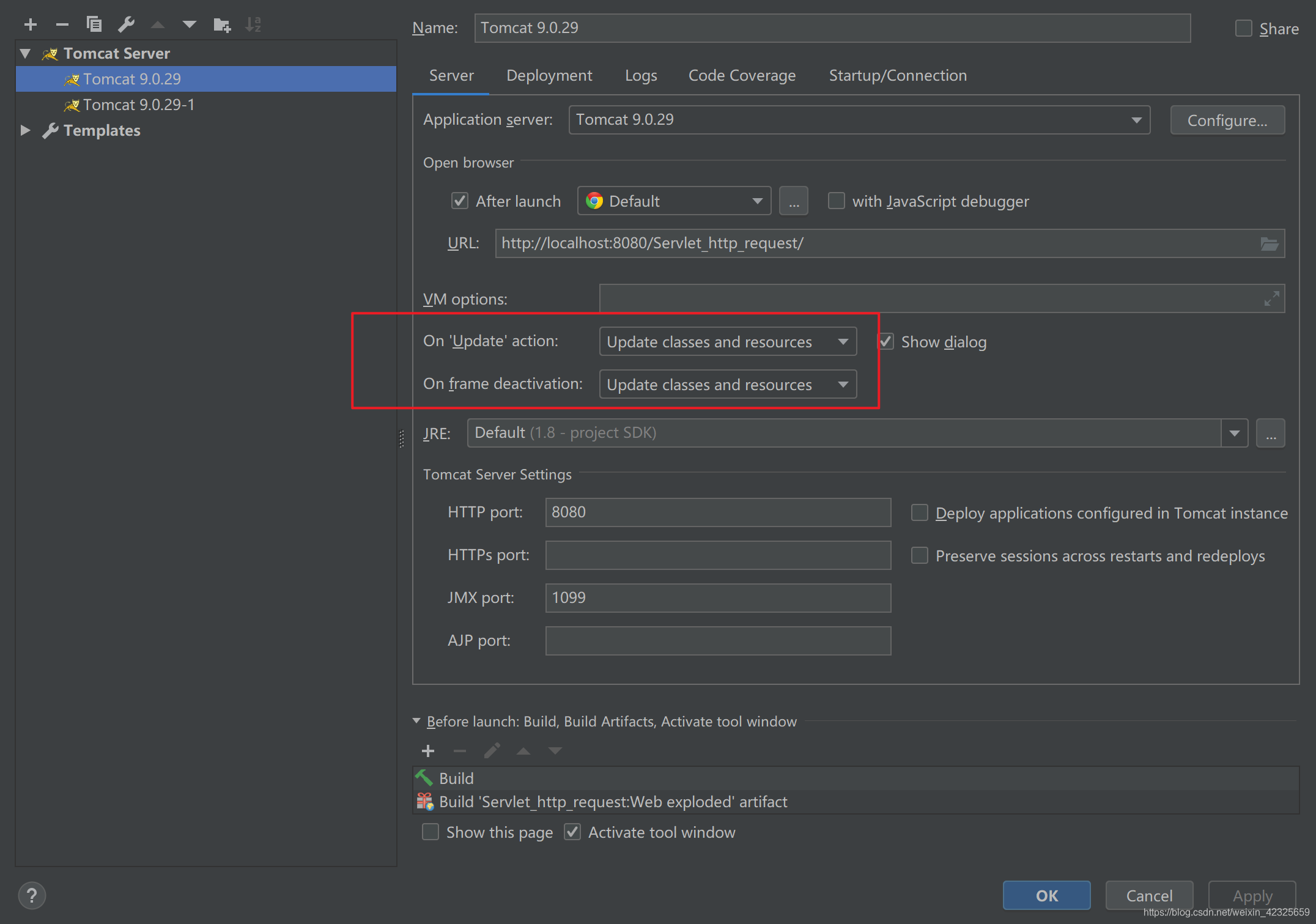Click the Move into new folder icon
Image resolution: width=1316 pixels, height=924 pixels.
click(x=221, y=25)
